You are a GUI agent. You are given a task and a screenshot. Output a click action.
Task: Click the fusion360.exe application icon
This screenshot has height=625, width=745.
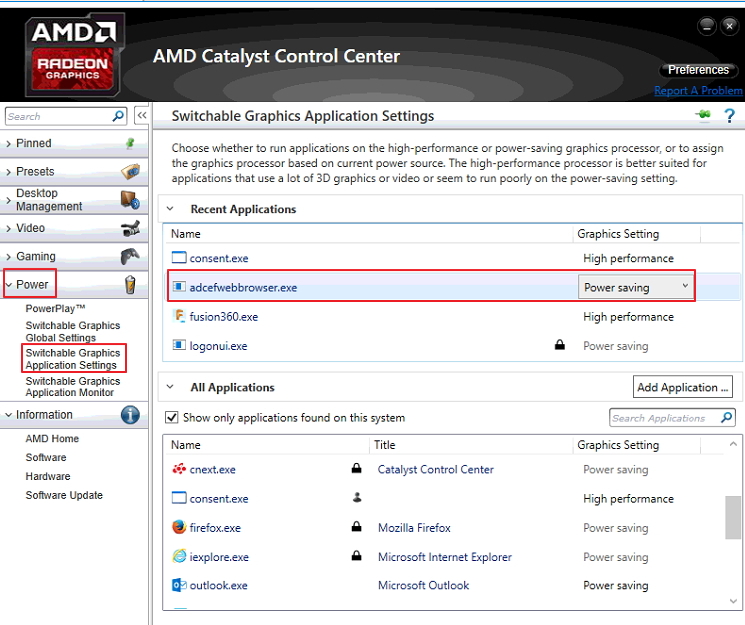click(179, 316)
